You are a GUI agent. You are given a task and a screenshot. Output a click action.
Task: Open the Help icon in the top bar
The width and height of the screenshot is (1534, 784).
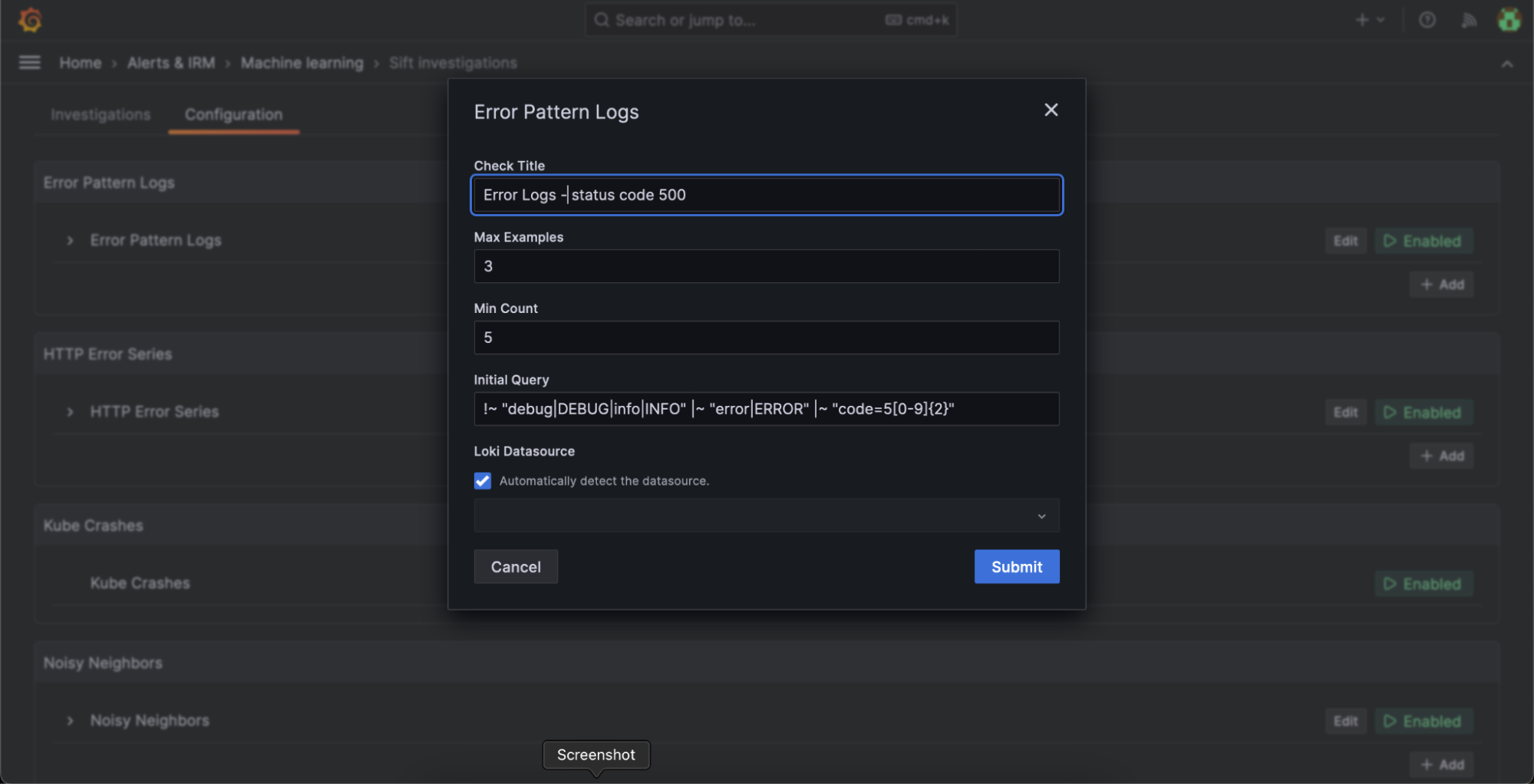1427,20
